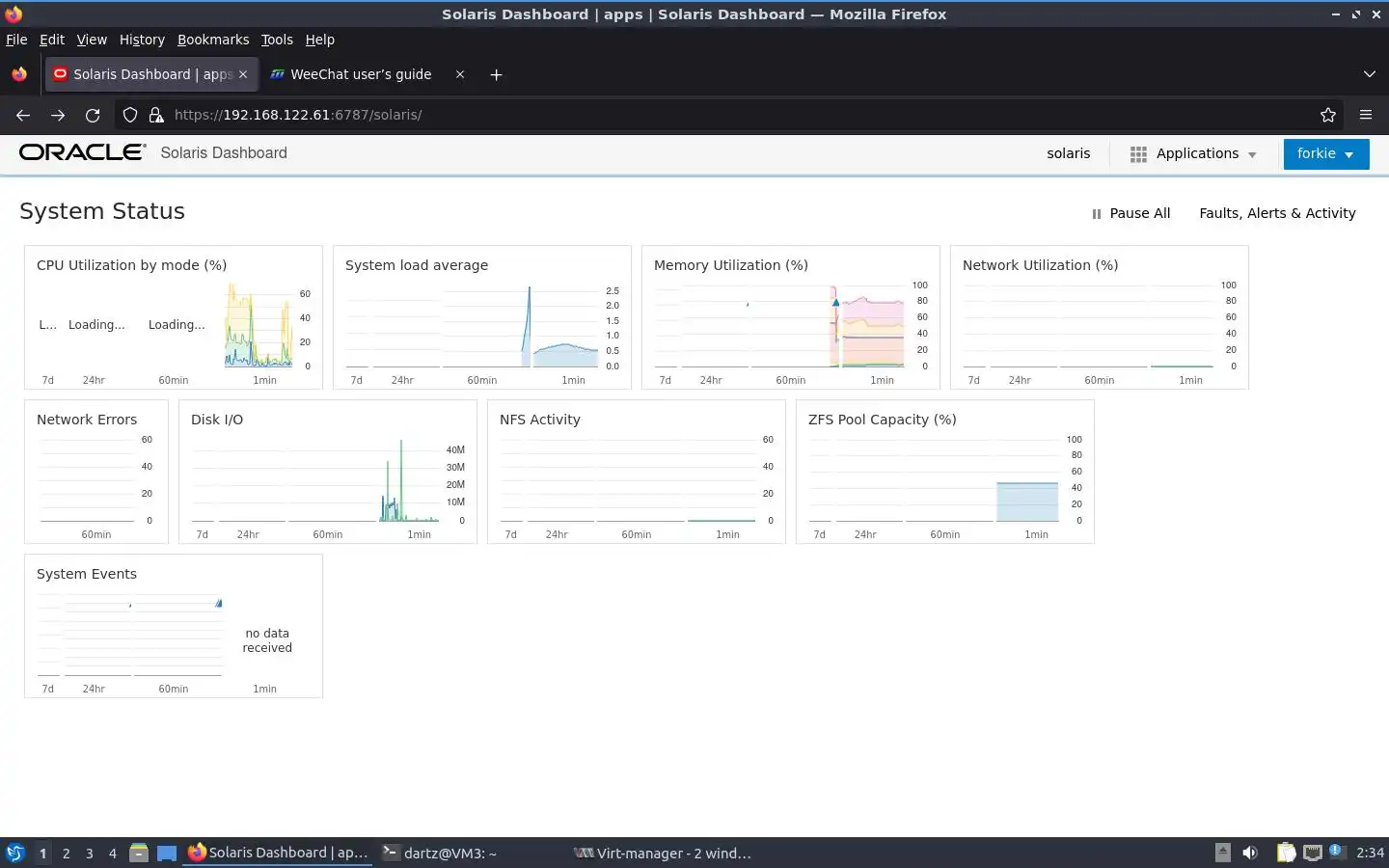
Task: Open the File menu
Action: [x=16, y=40]
